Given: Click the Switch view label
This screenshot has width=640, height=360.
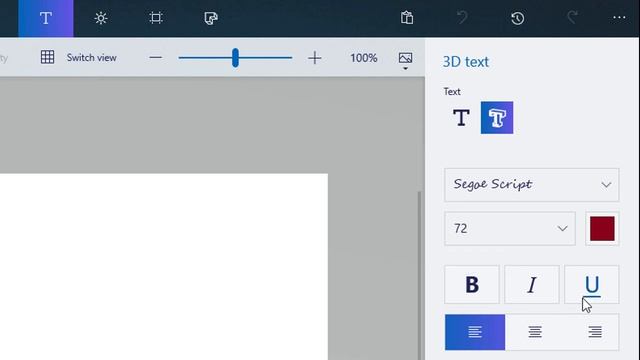Looking at the screenshot, I should click(91, 58).
